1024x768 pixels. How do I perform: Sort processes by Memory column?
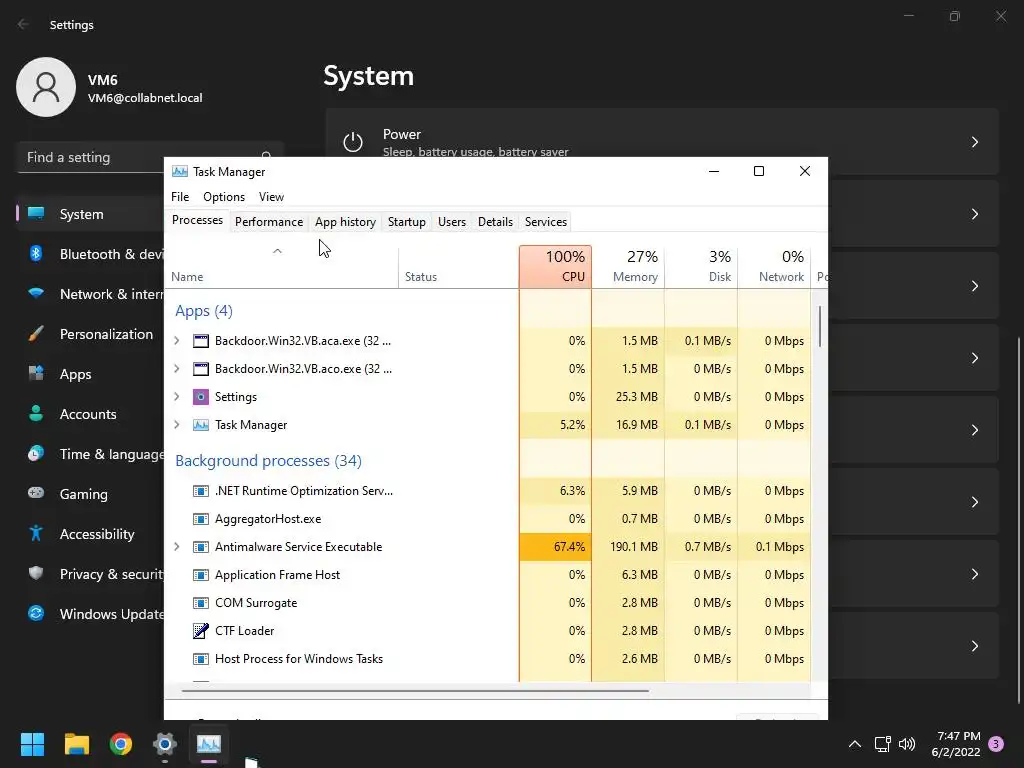coord(628,266)
